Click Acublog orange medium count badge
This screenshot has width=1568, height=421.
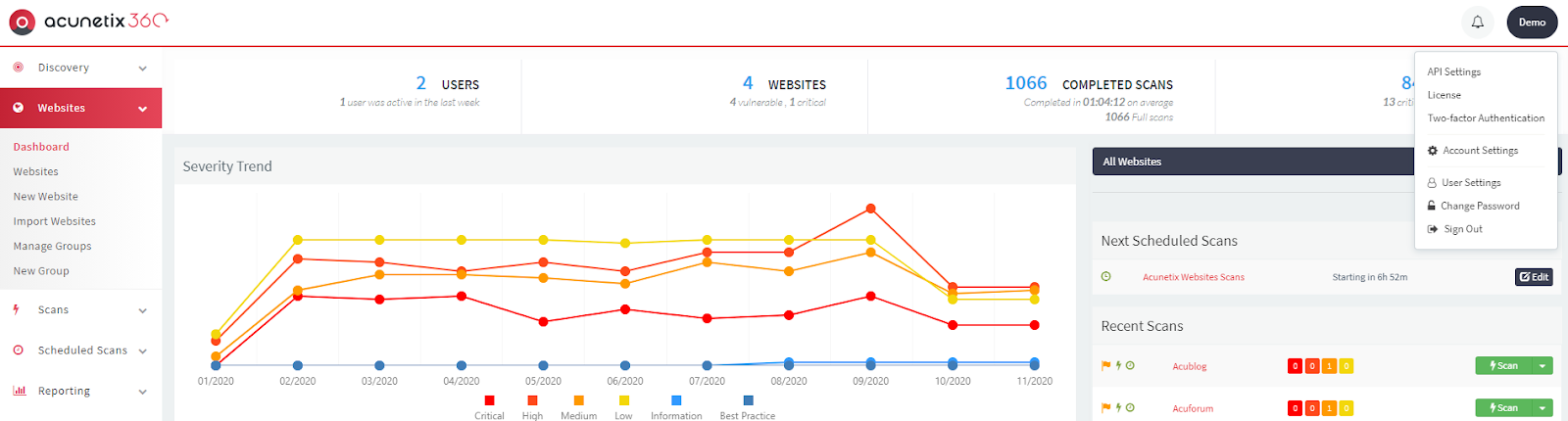click(1329, 366)
